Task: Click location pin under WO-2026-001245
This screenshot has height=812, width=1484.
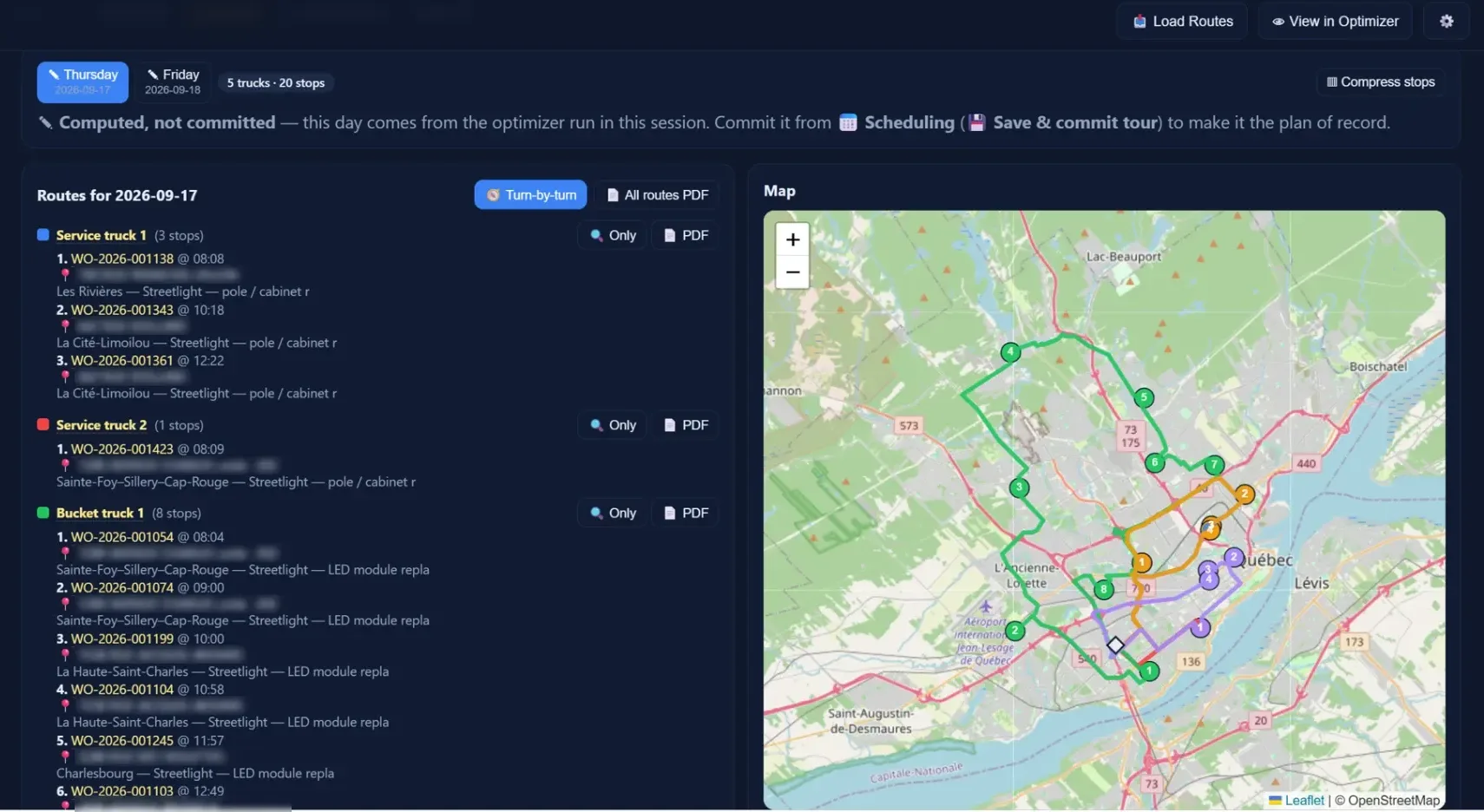Action: pos(65,756)
